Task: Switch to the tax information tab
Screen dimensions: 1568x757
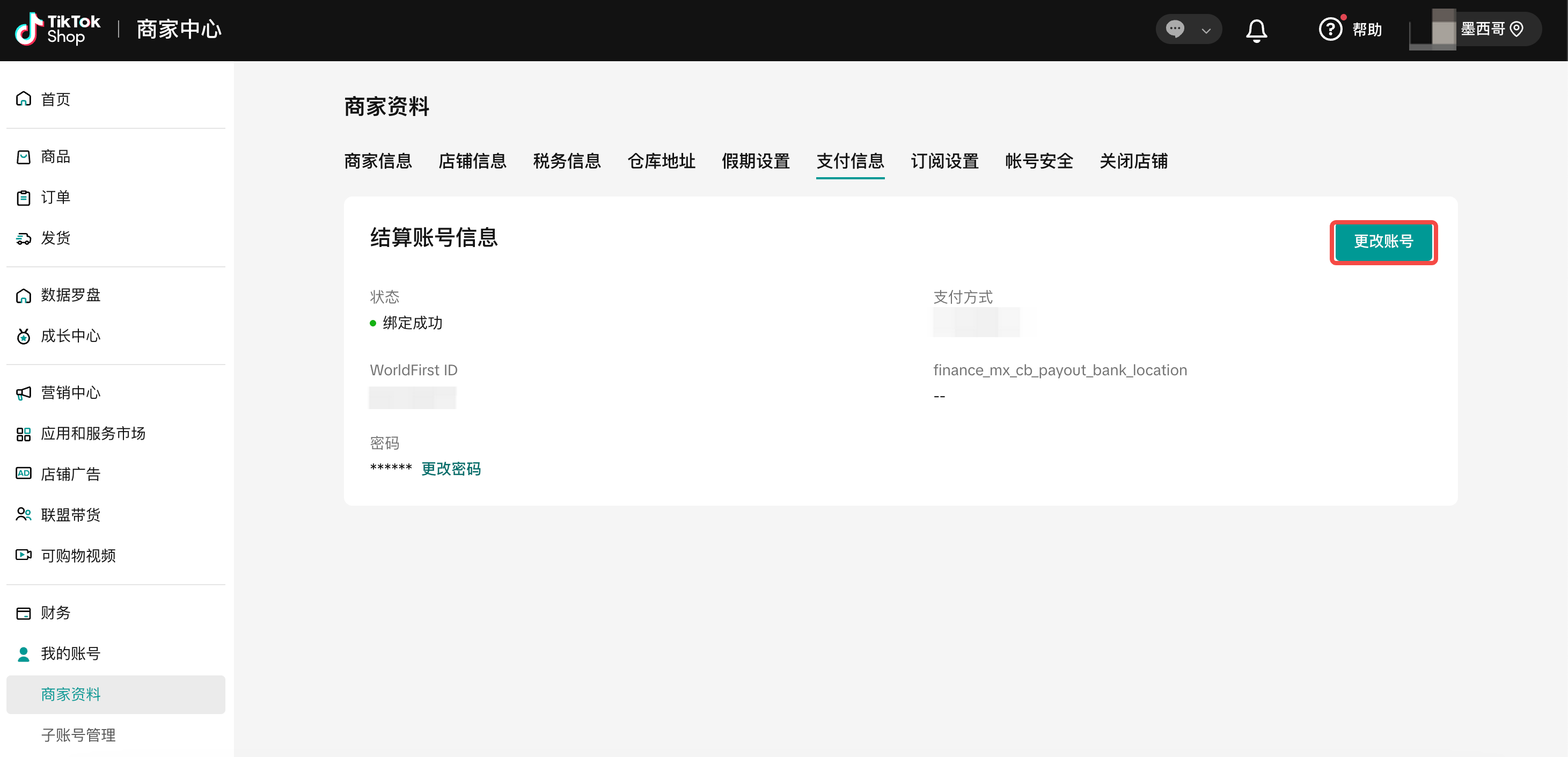Action: click(566, 162)
